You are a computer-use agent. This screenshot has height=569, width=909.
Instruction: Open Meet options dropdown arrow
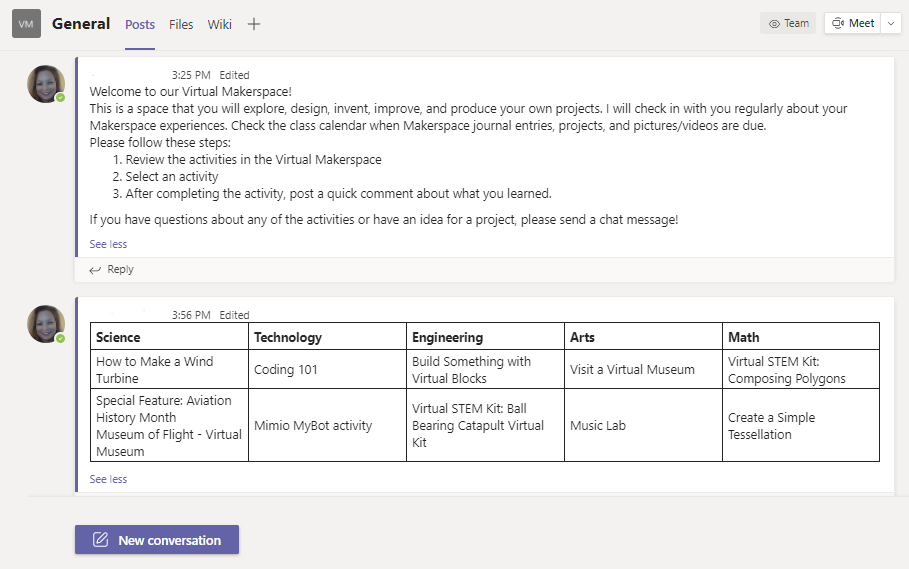[891, 23]
